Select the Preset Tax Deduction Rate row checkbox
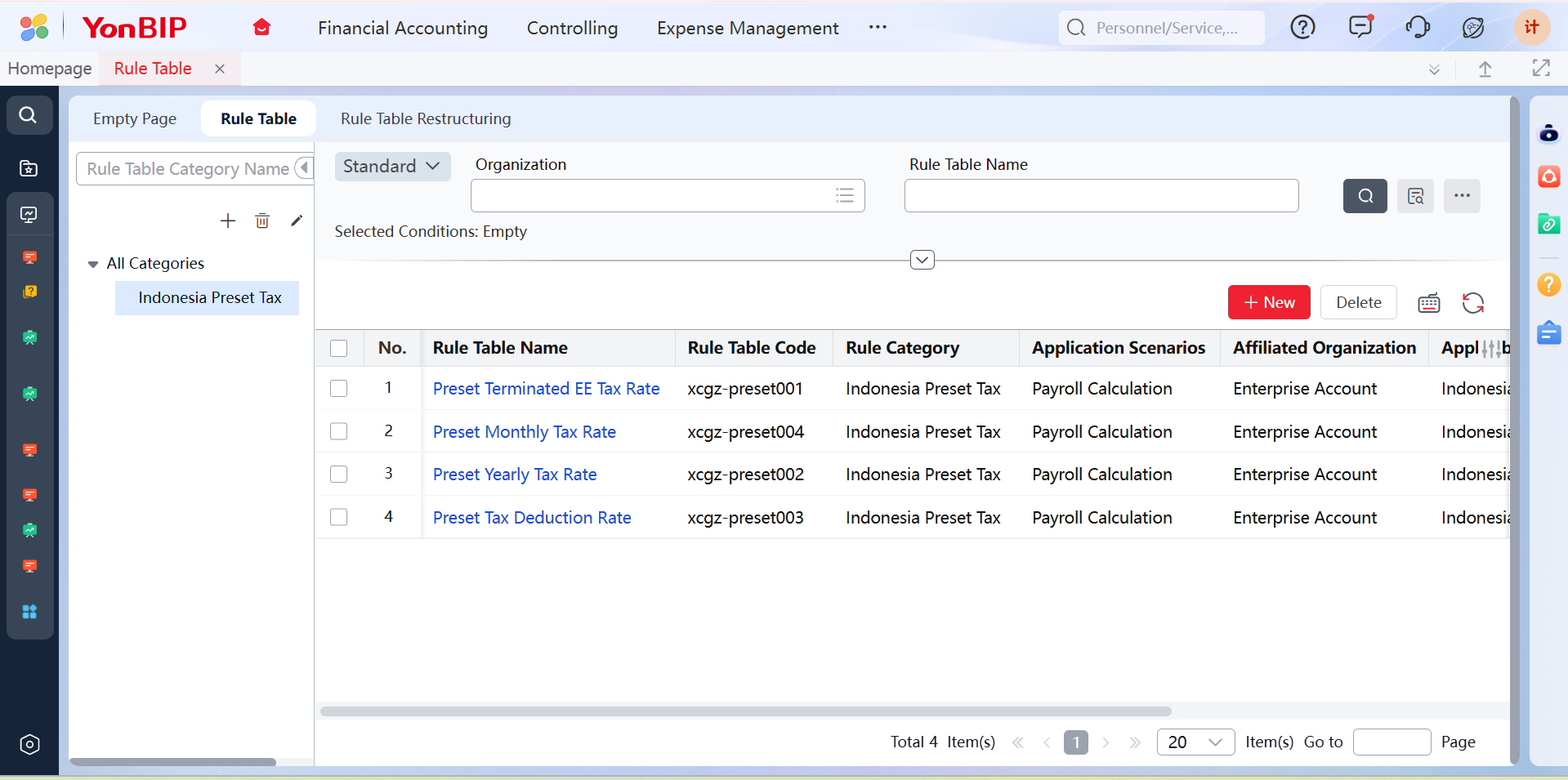The width and height of the screenshot is (1568, 780). click(339, 517)
